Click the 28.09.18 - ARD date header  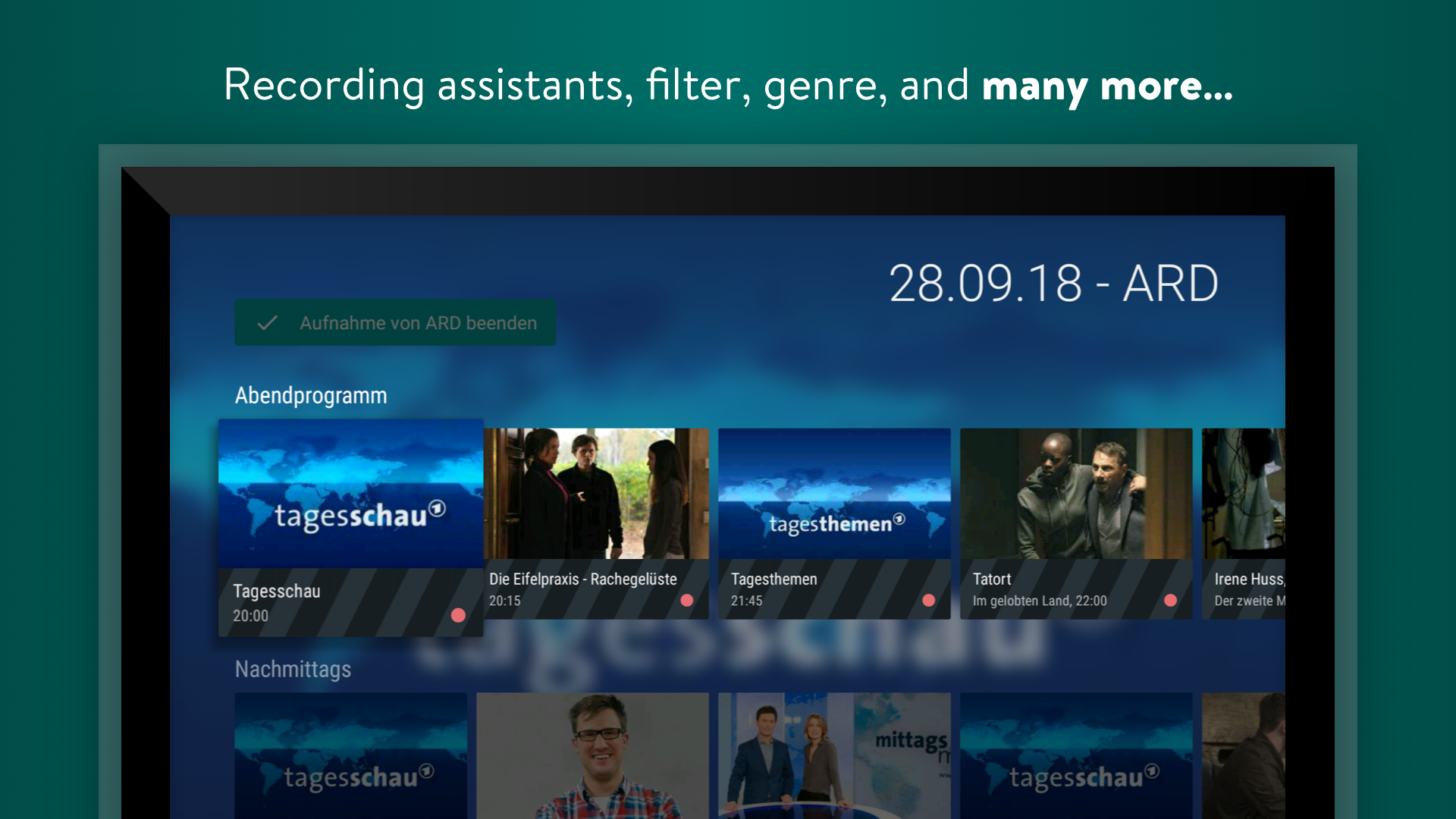pos(1053,284)
